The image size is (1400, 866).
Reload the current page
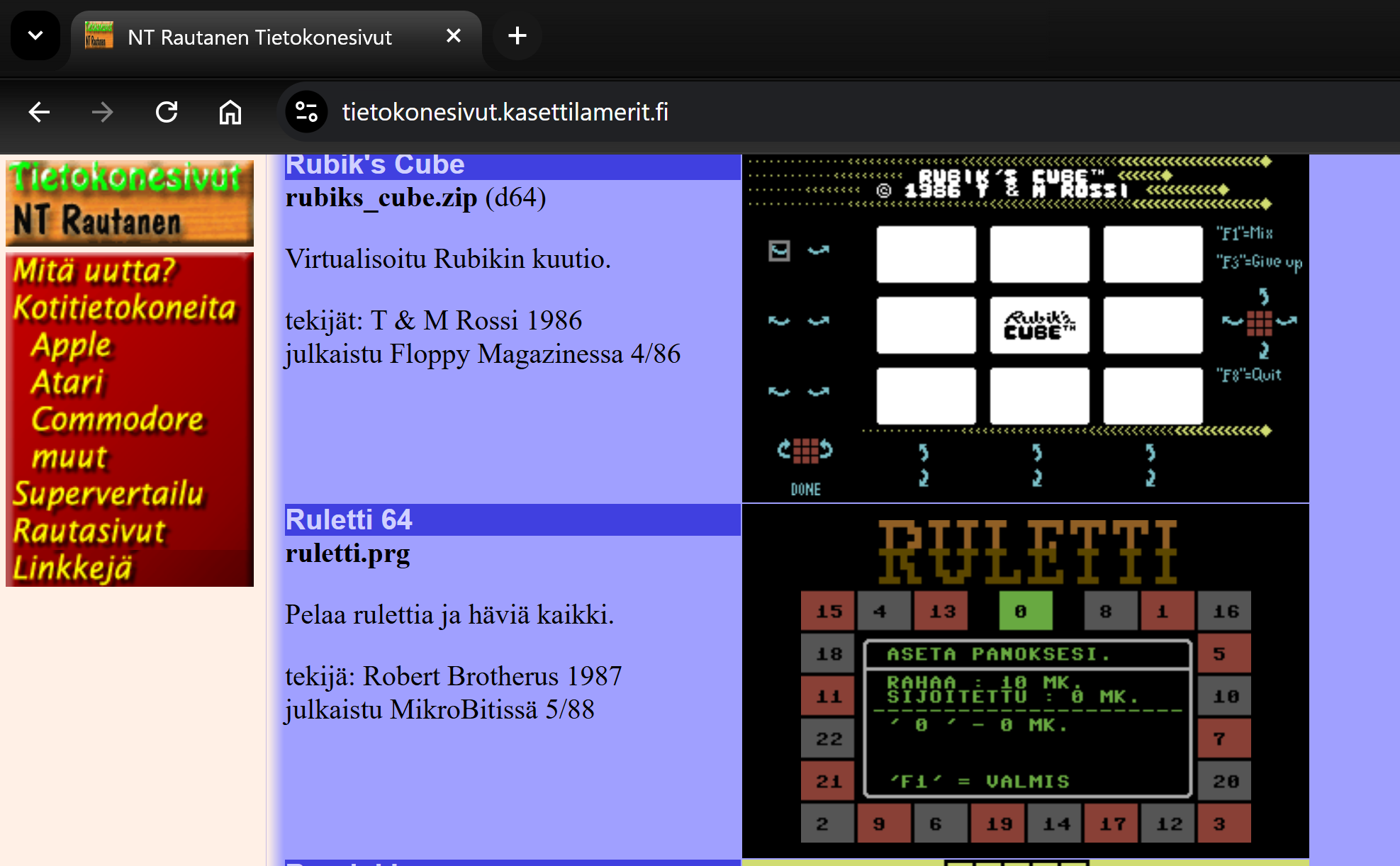coord(167,112)
